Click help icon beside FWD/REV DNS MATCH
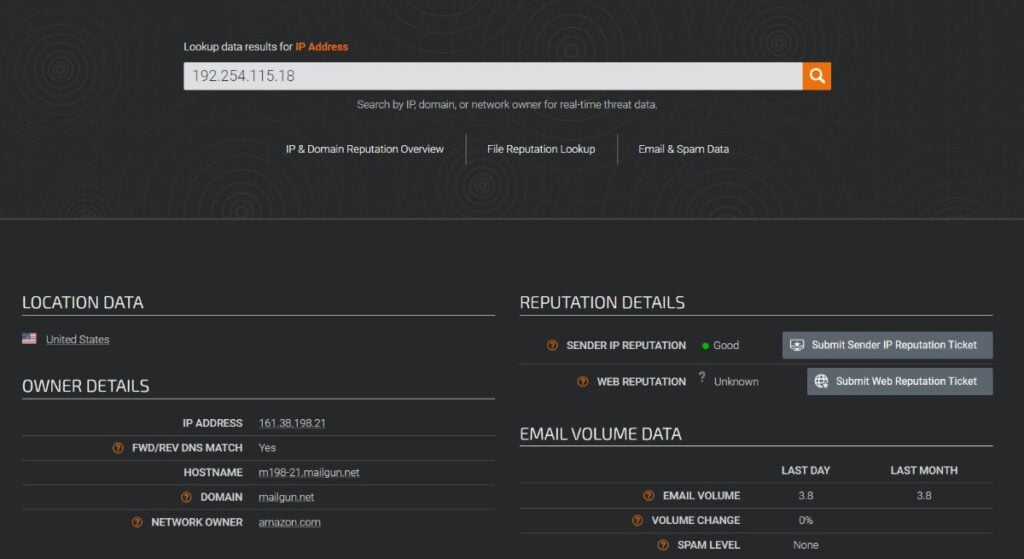Viewport: 1024px width, 559px height. point(118,448)
